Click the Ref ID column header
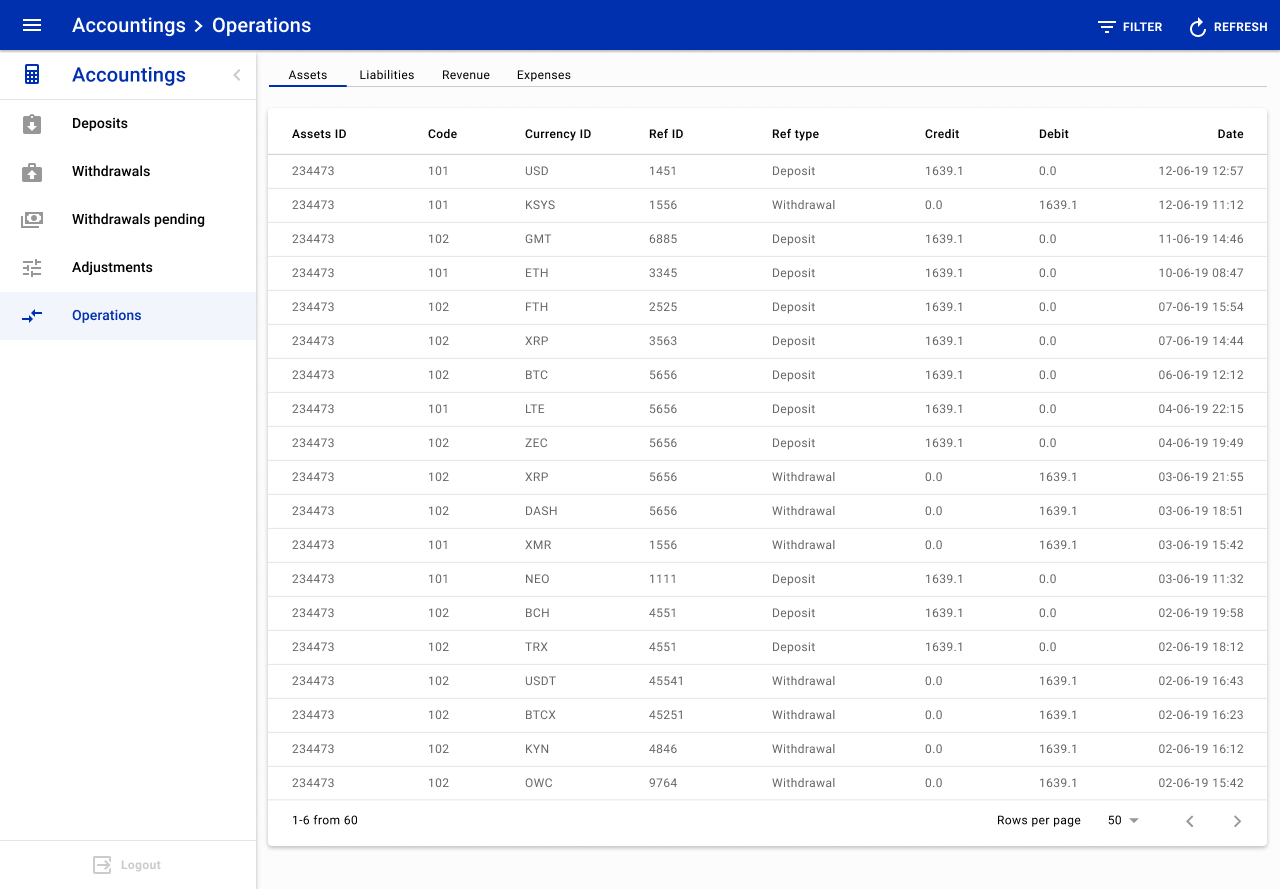Image resolution: width=1280 pixels, height=889 pixels. [x=666, y=134]
